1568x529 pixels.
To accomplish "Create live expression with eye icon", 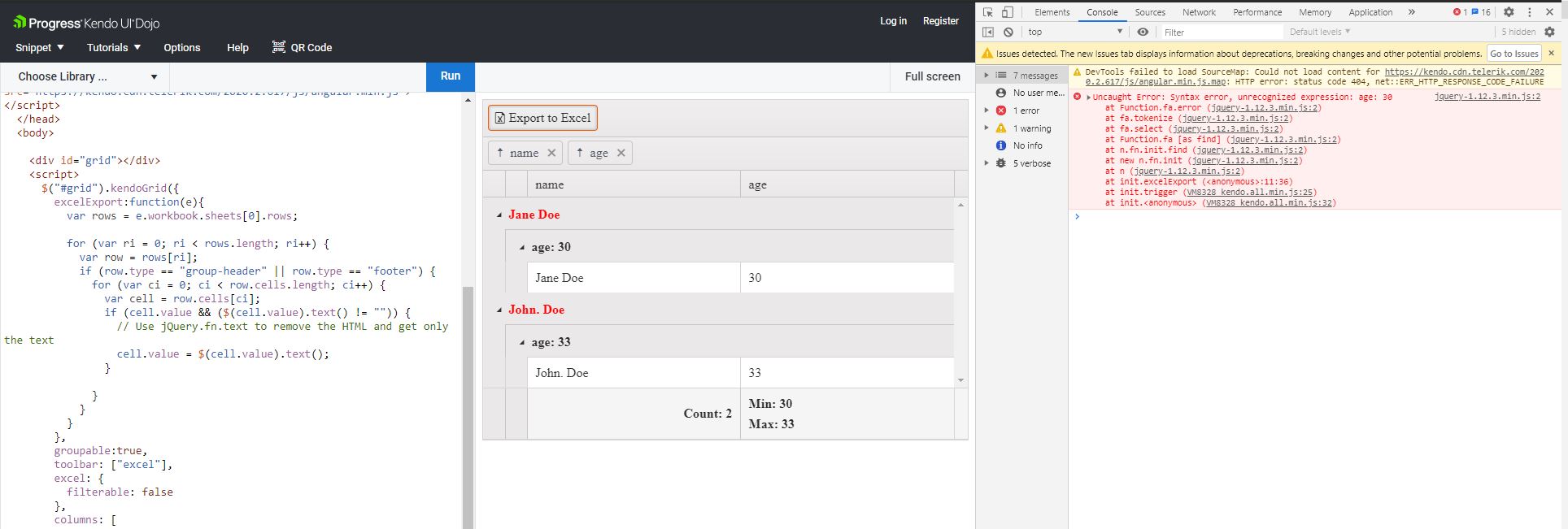I will pyautogui.click(x=1143, y=32).
